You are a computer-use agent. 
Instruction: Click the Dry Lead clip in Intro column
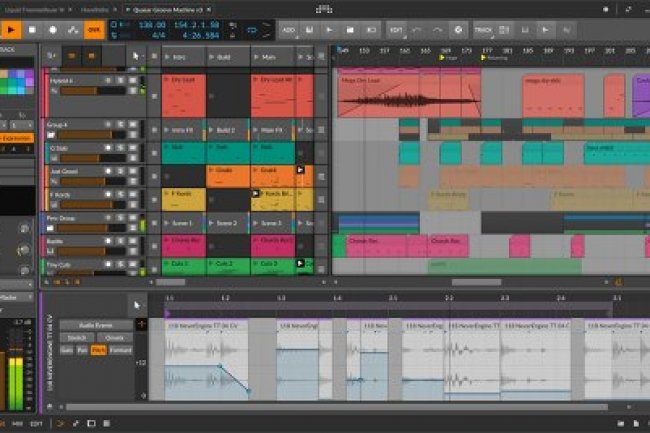tap(183, 94)
